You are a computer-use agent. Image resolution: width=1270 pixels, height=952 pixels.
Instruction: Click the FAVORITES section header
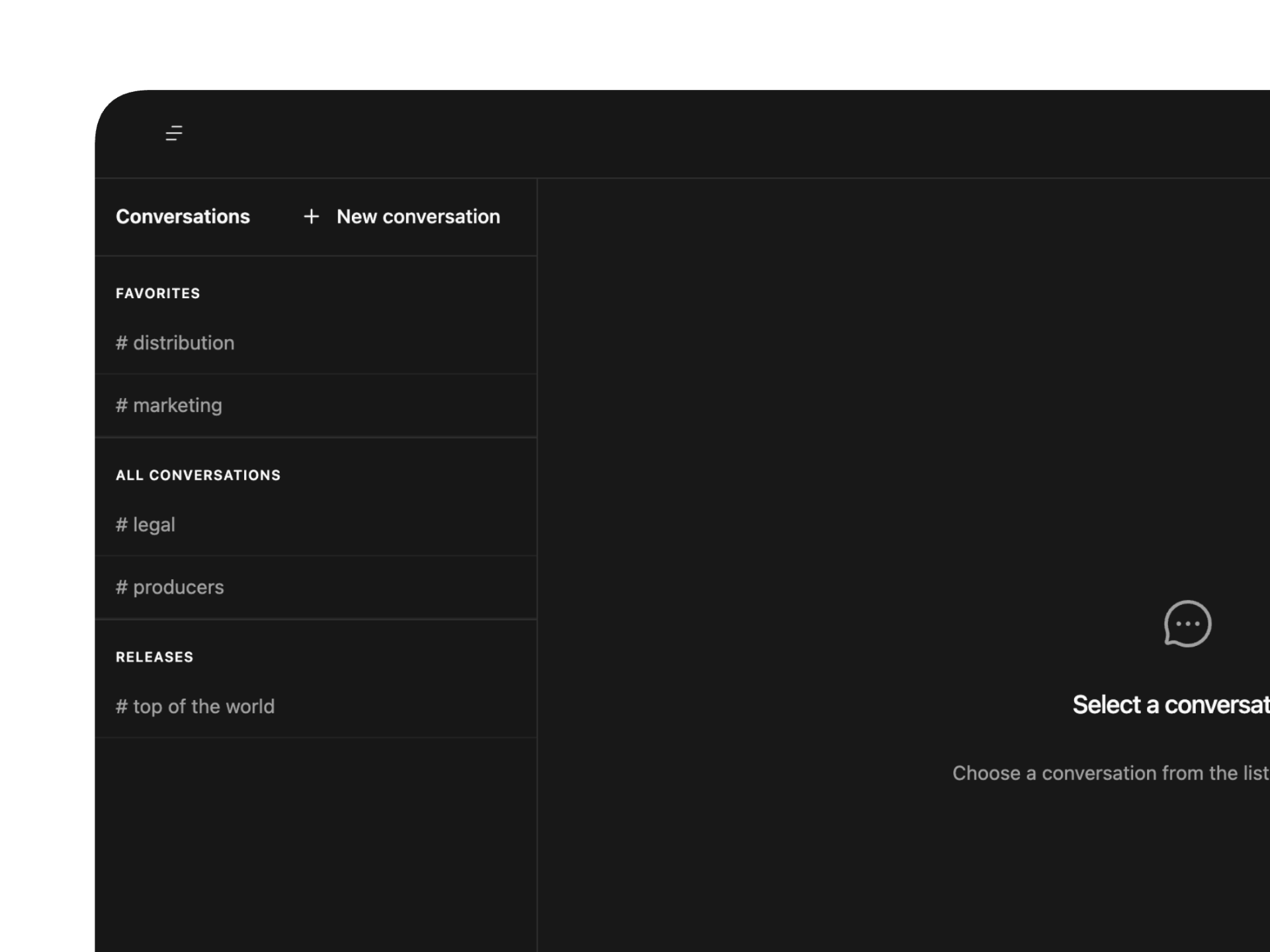click(x=157, y=294)
